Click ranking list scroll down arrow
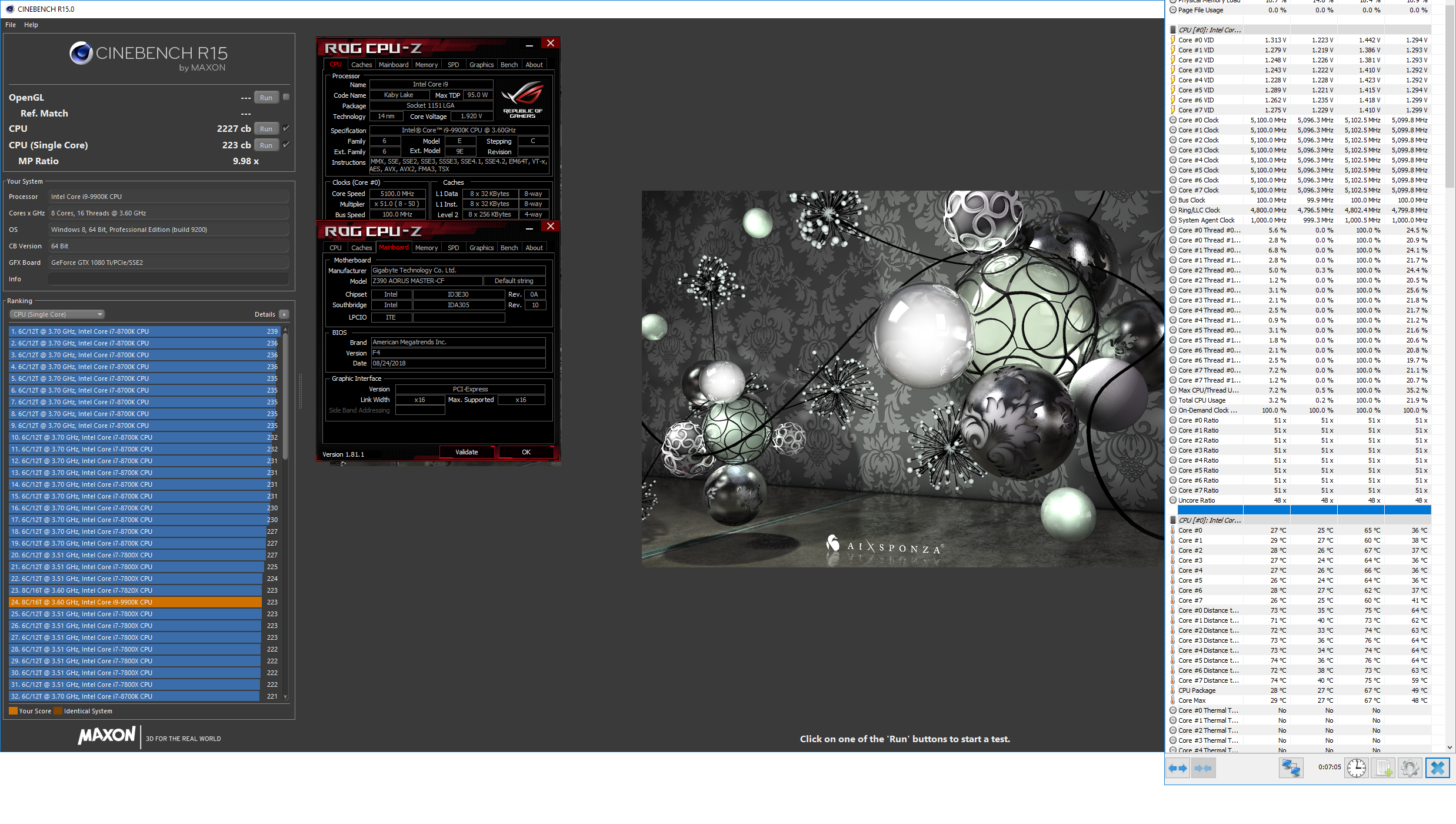The image size is (1456, 824). [285, 696]
